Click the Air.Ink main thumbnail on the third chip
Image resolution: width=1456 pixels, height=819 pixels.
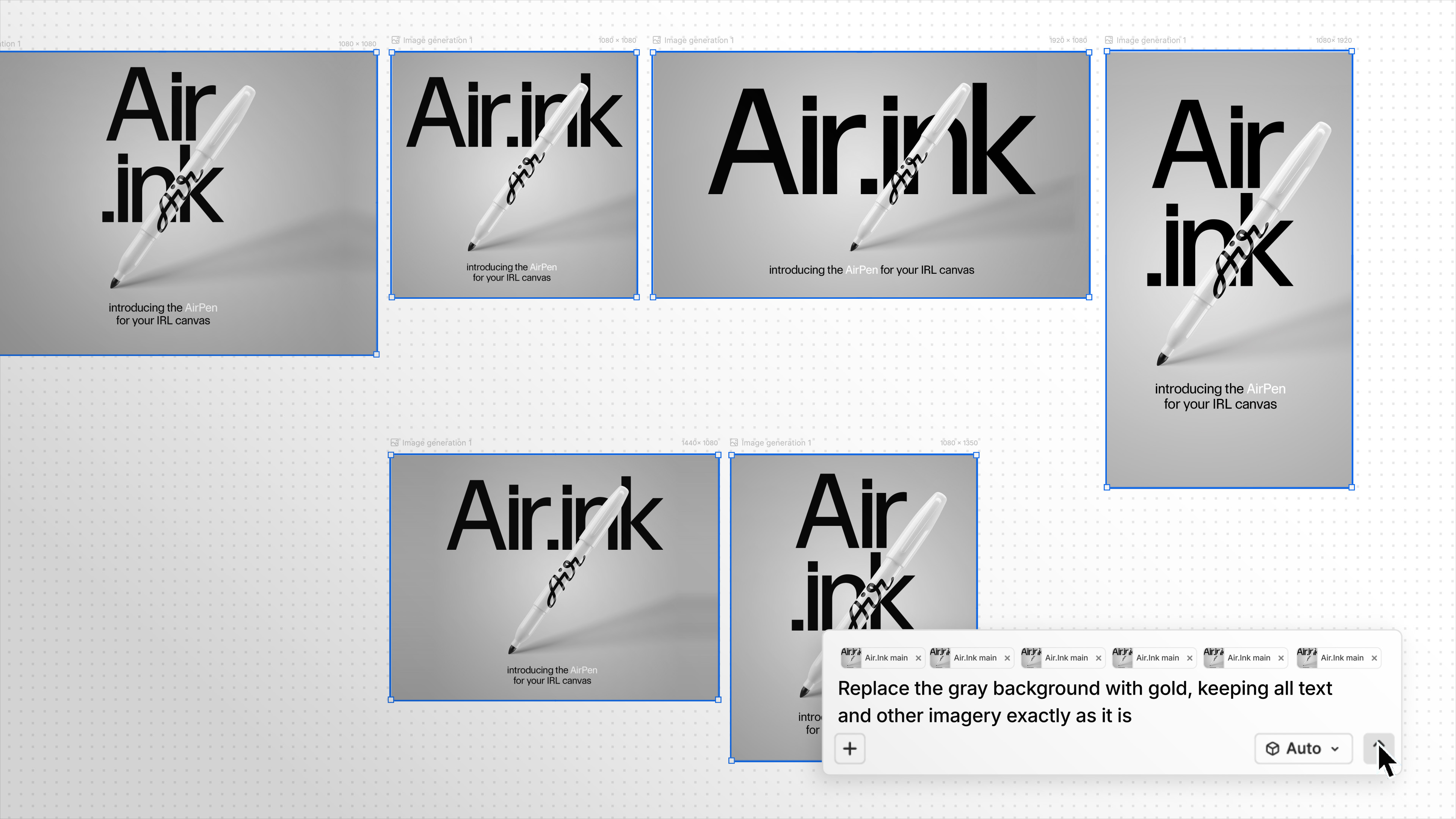click(1031, 657)
